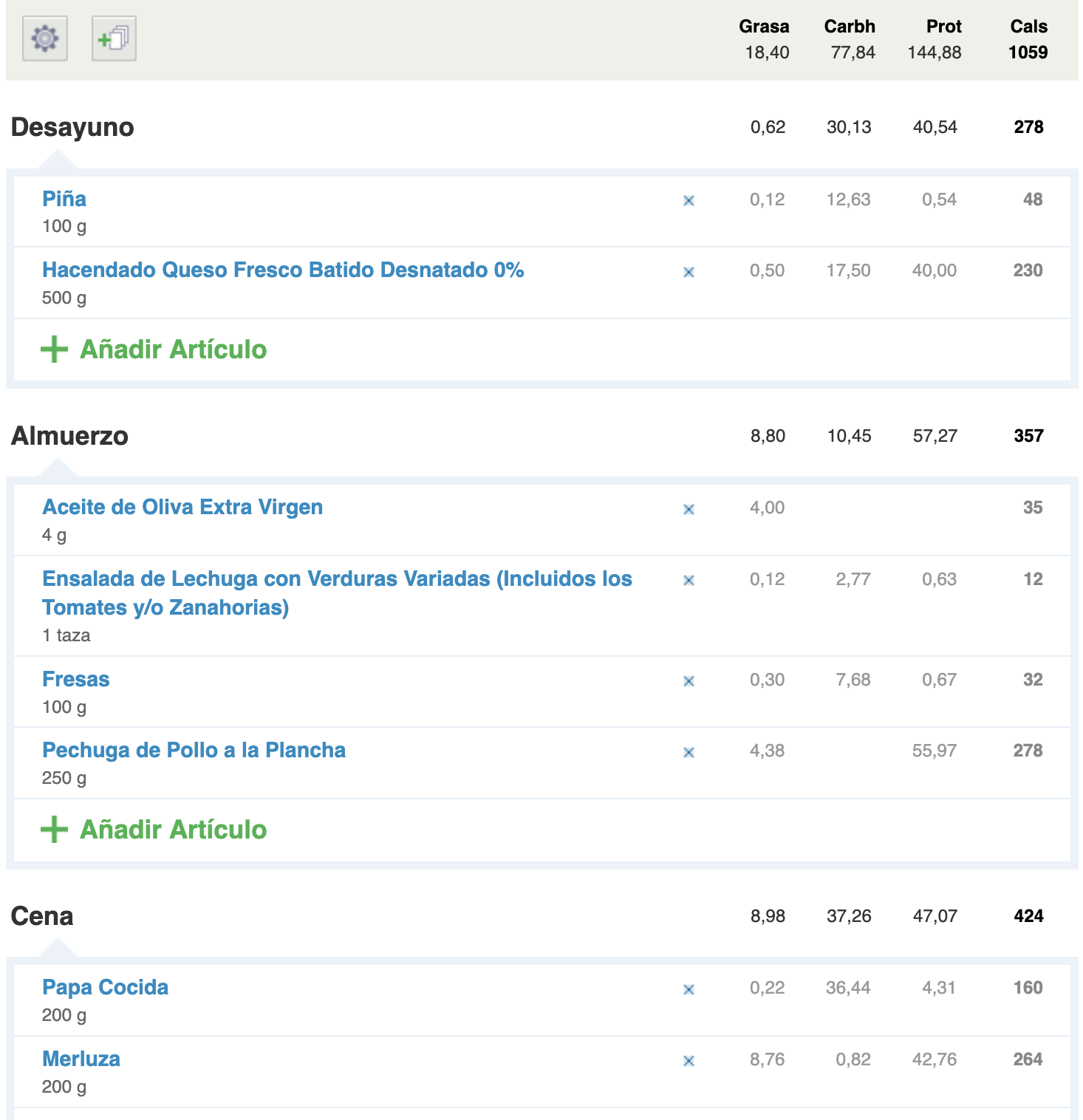Remove Fresas from Almuerzo
The width and height of the screenshot is (1083, 1120).
689,682
